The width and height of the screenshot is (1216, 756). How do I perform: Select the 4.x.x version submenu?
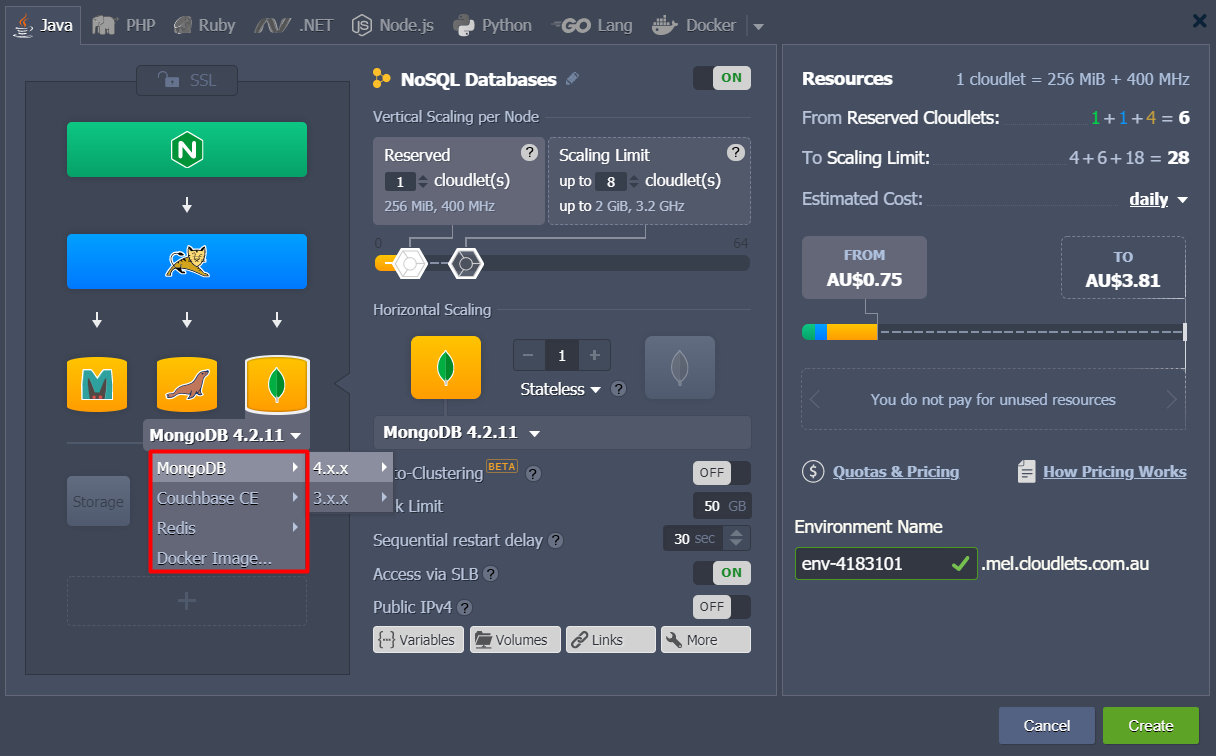tap(350, 467)
